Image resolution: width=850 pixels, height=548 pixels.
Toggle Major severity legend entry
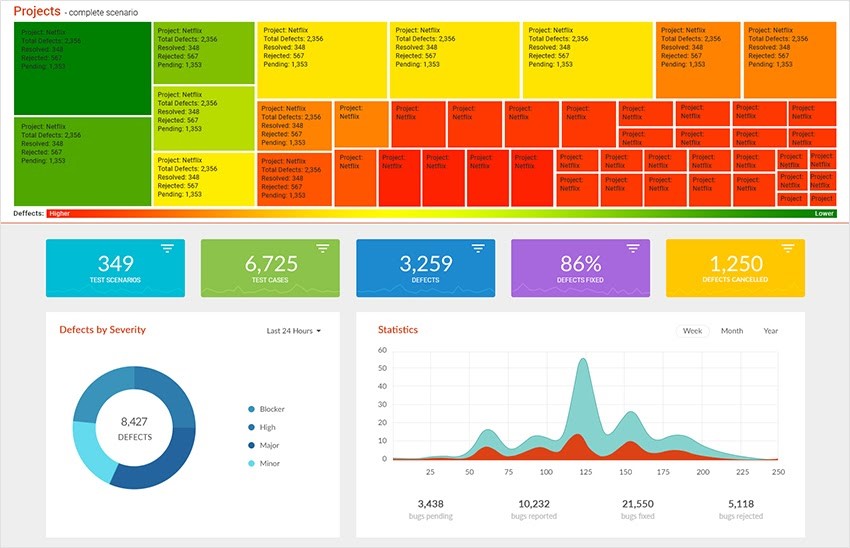pyautogui.click(x=263, y=445)
